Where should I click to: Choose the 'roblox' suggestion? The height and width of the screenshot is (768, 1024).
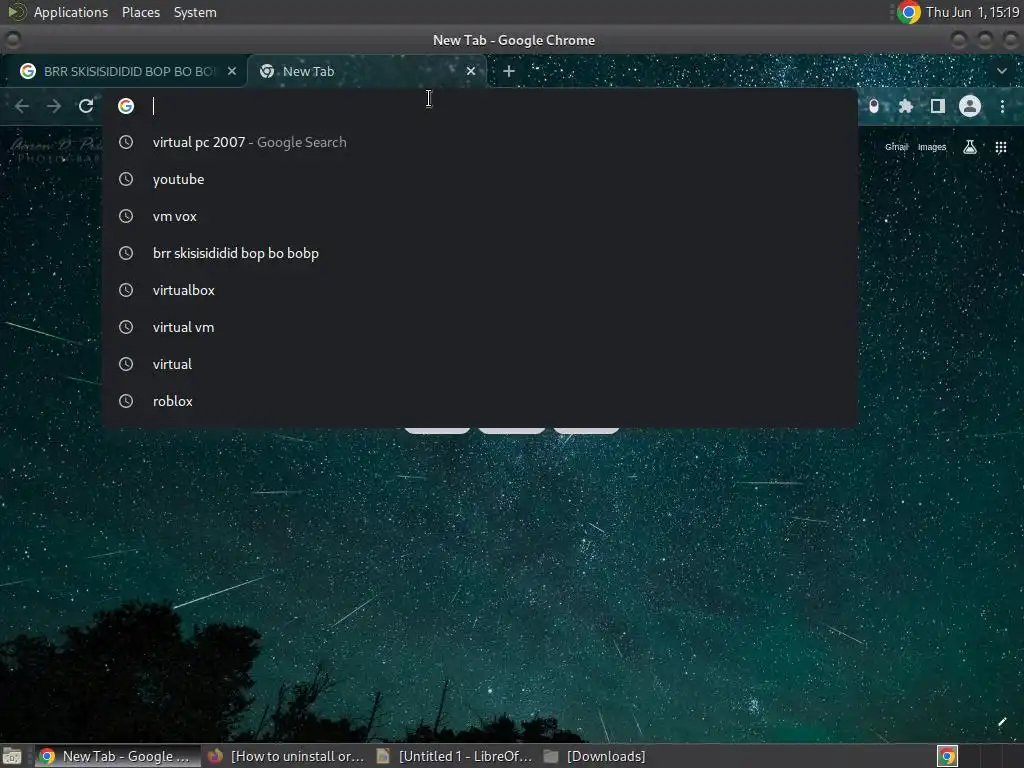tap(480, 401)
